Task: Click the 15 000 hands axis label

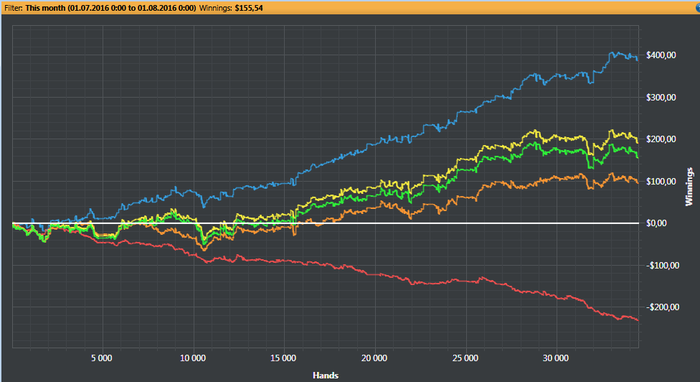Action: [x=283, y=358]
